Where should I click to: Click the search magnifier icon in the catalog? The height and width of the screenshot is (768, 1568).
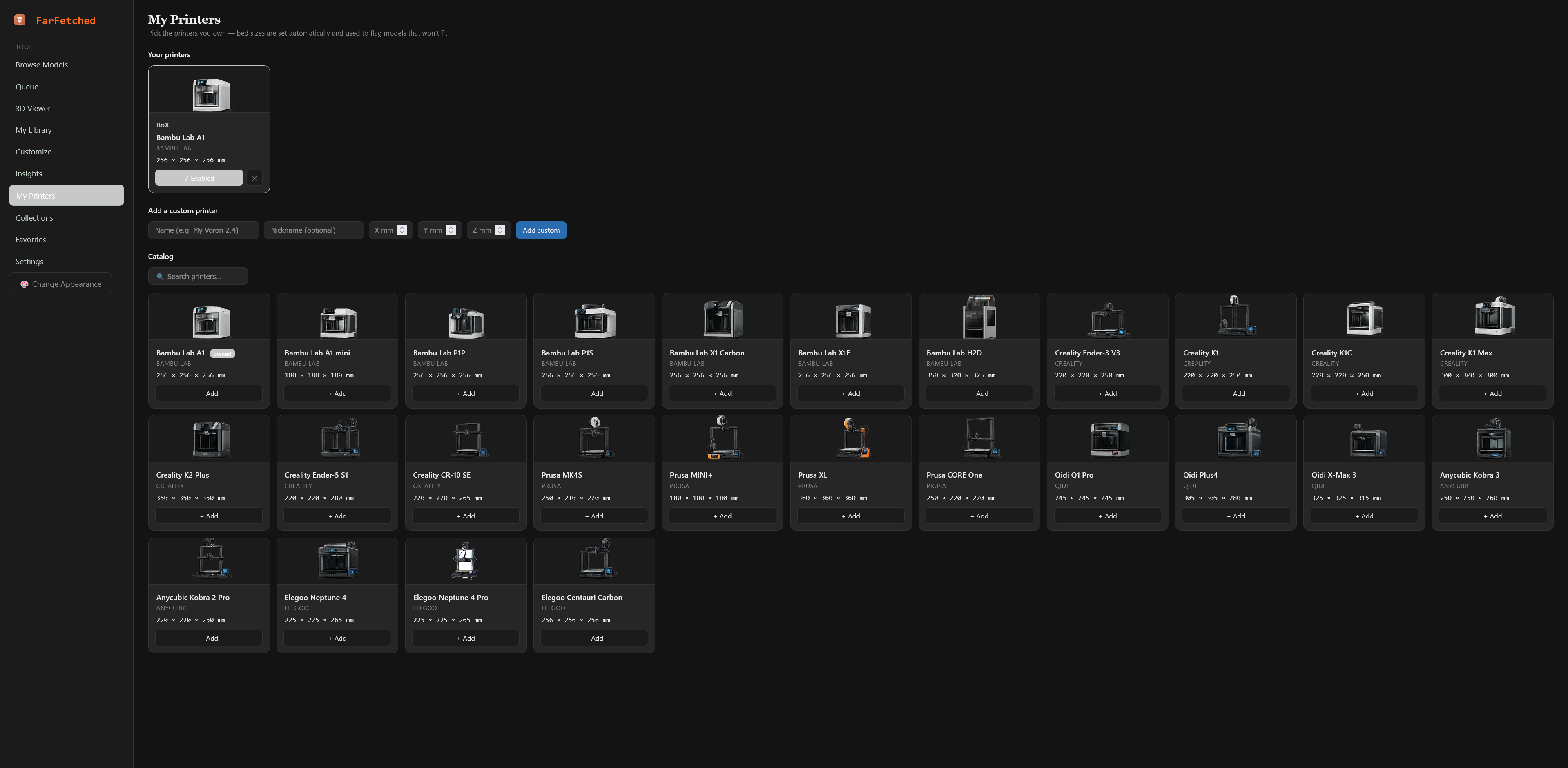point(160,277)
